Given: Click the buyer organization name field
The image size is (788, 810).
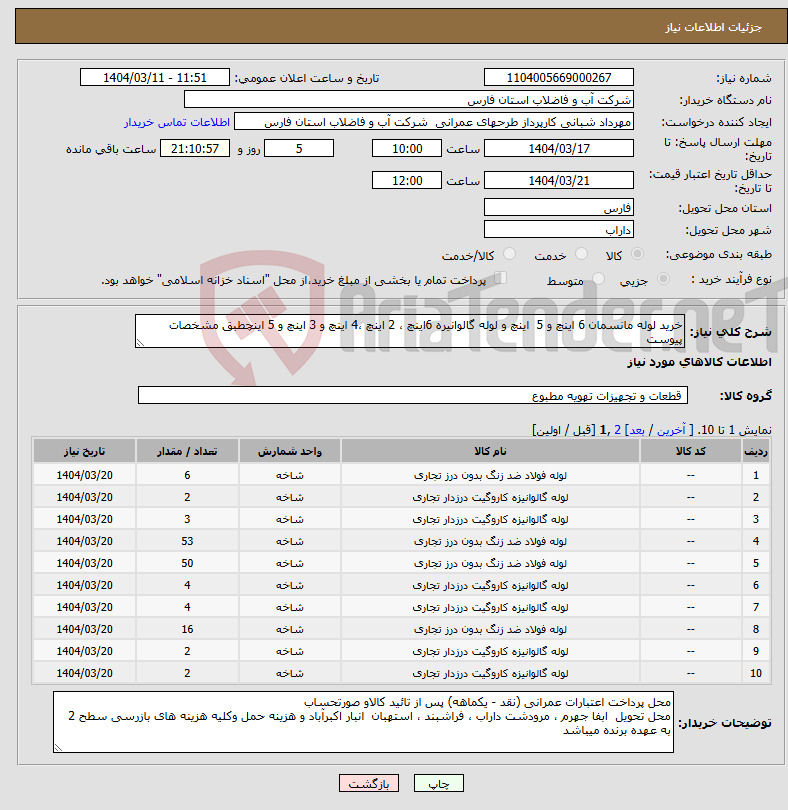Looking at the screenshot, I should (409, 100).
